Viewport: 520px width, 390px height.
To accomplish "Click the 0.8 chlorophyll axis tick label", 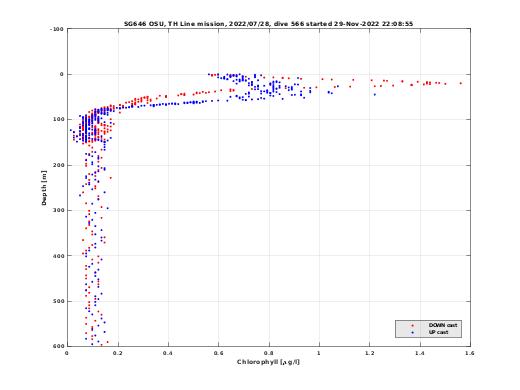I will click(x=269, y=353).
